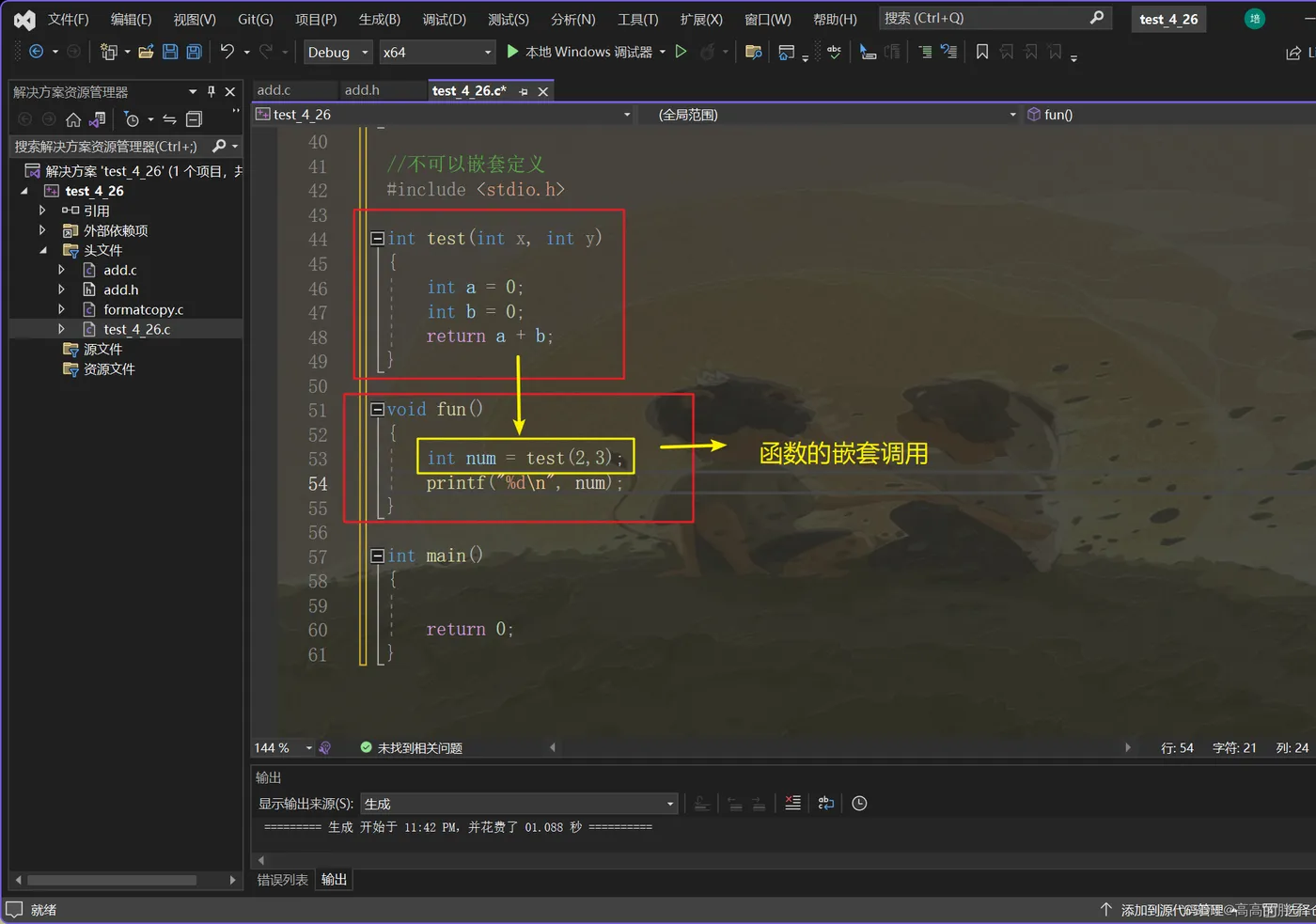1316x924 pixels.
Task: Click the Solution Explorer horizontal scrollbar
Action: 112,881
